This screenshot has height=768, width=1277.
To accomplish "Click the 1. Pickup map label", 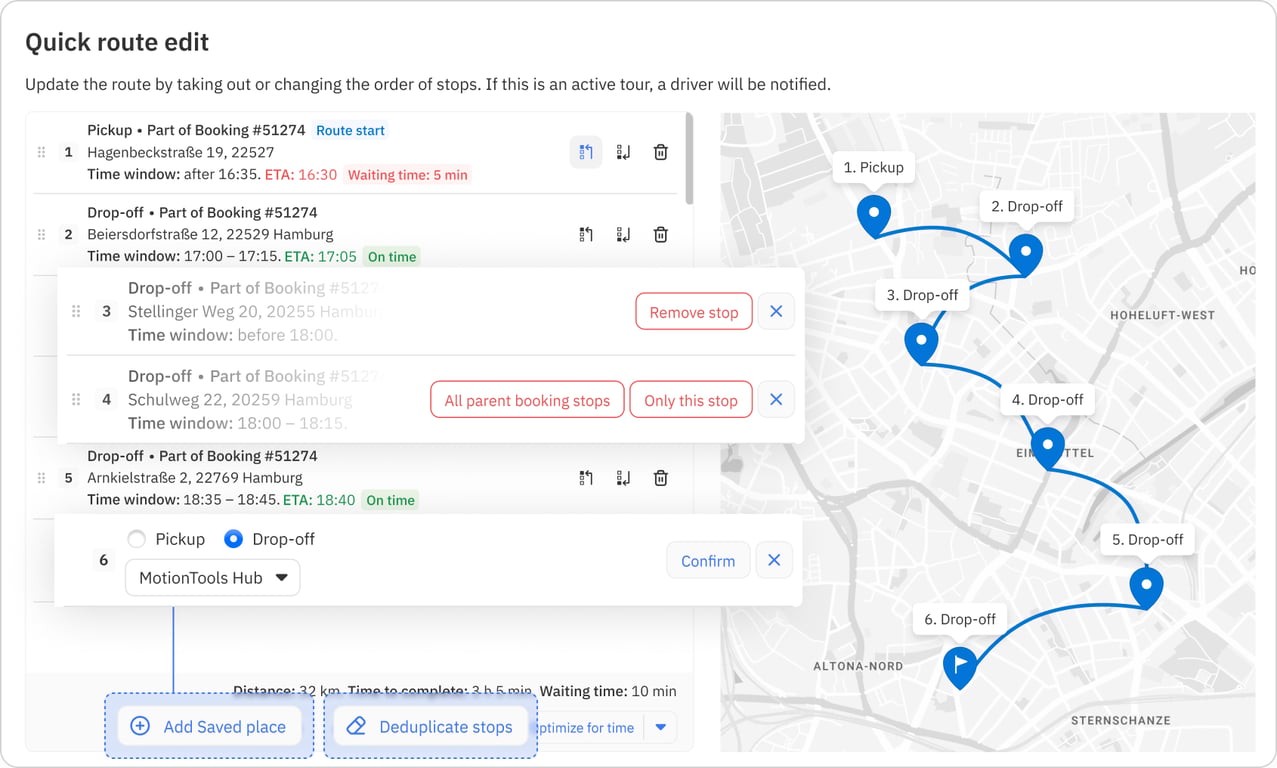I will (874, 167).
